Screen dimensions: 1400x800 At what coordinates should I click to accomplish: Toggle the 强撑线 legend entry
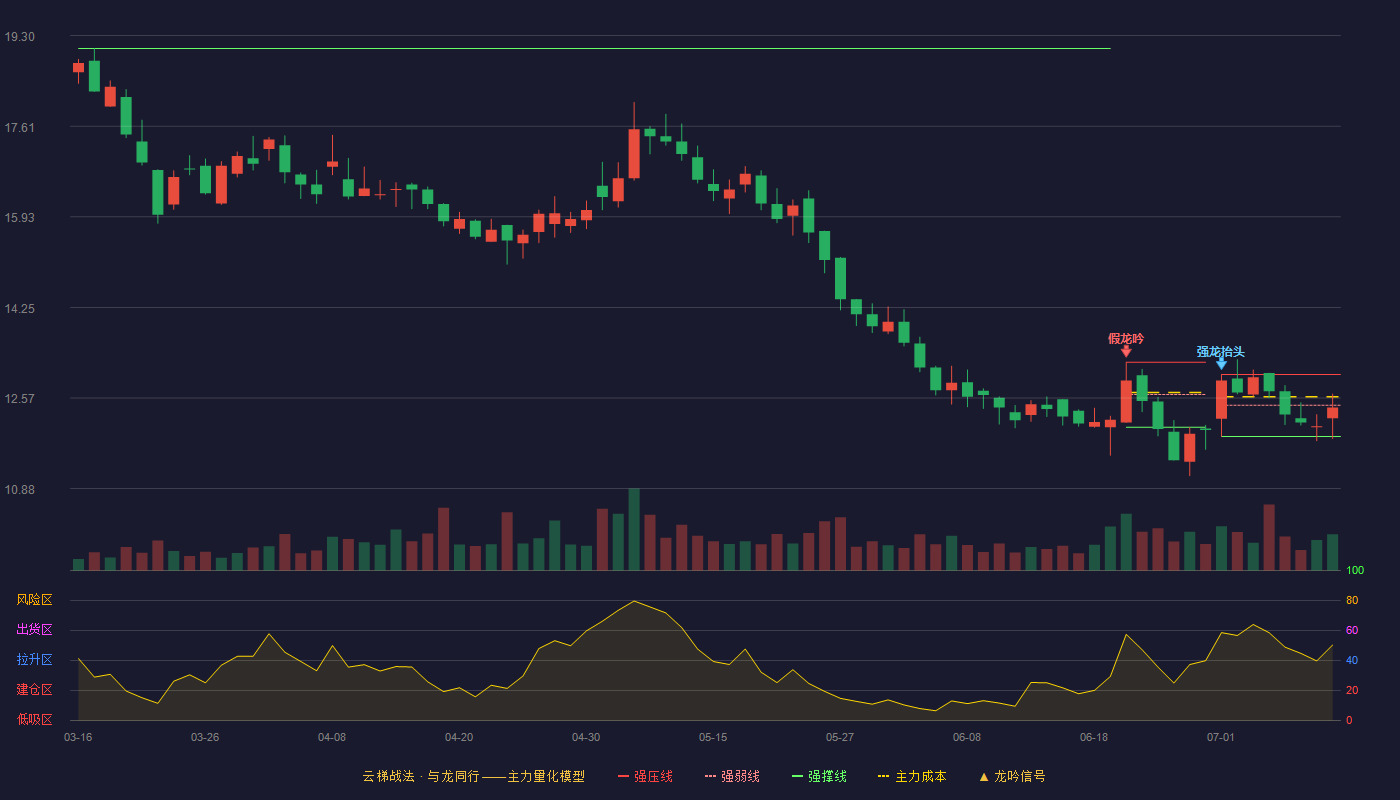coord(819,776)
